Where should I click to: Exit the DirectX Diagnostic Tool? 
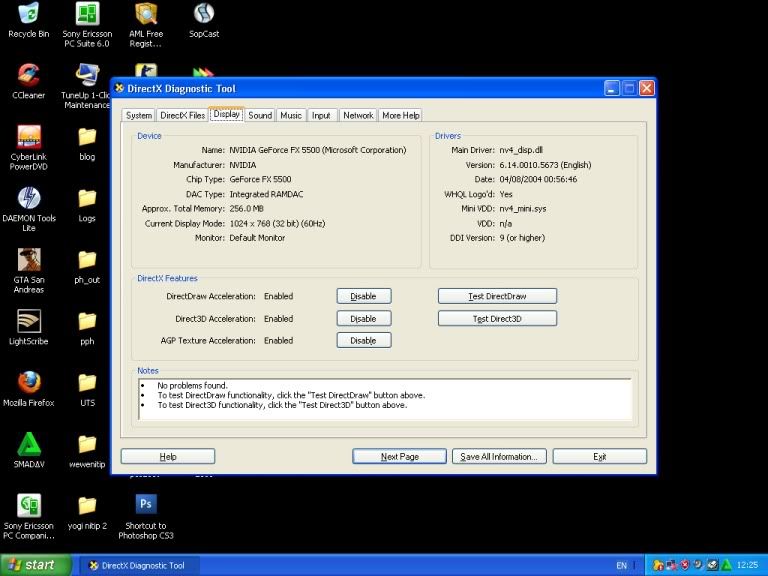600,456
